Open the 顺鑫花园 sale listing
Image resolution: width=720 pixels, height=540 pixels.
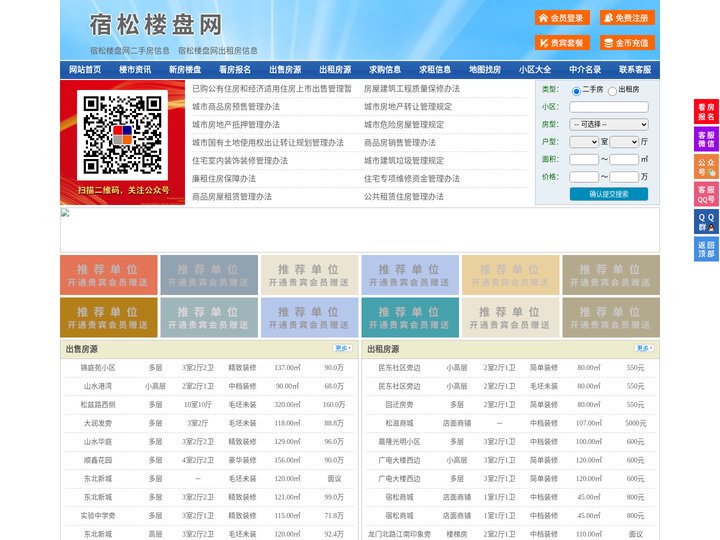pyautogui.click(x=98, y=460)
